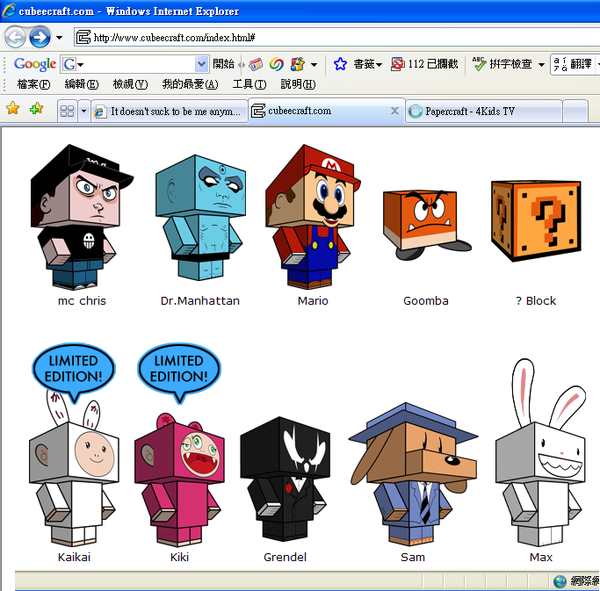
Task: Click the Google toolbar search box
Action: point(134,64)
